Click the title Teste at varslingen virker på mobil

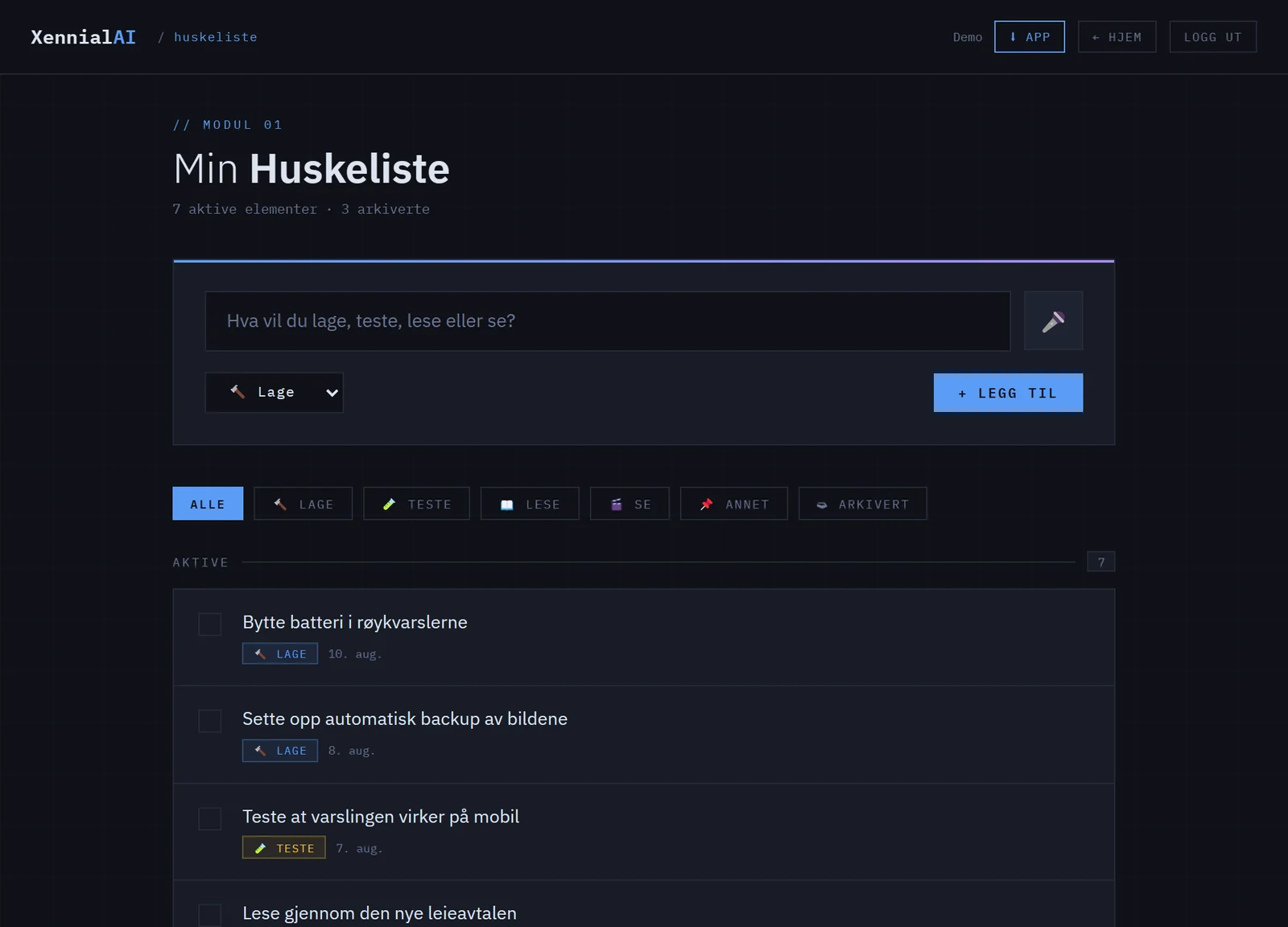381,817
